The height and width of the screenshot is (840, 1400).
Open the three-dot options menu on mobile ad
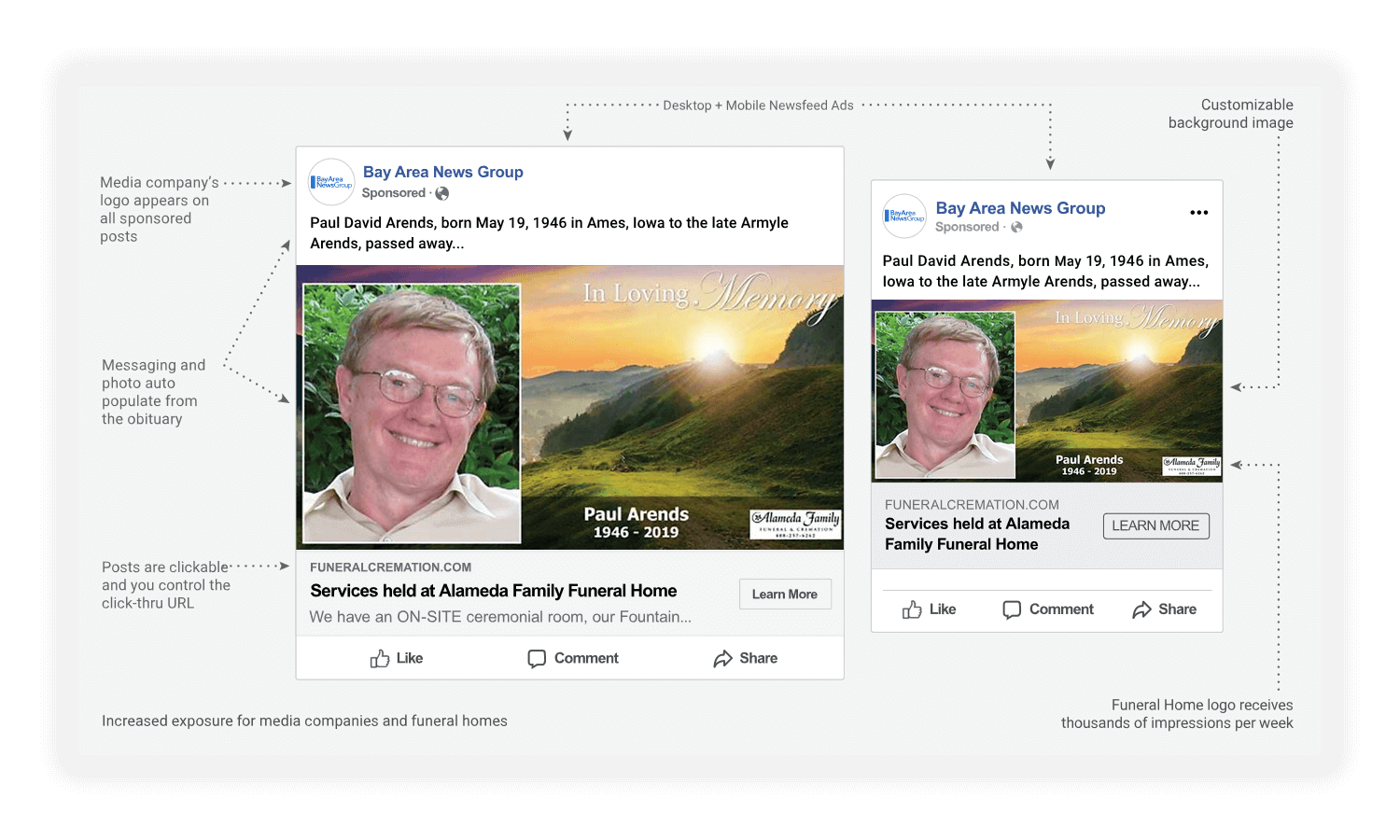[x=1199, y=213]
